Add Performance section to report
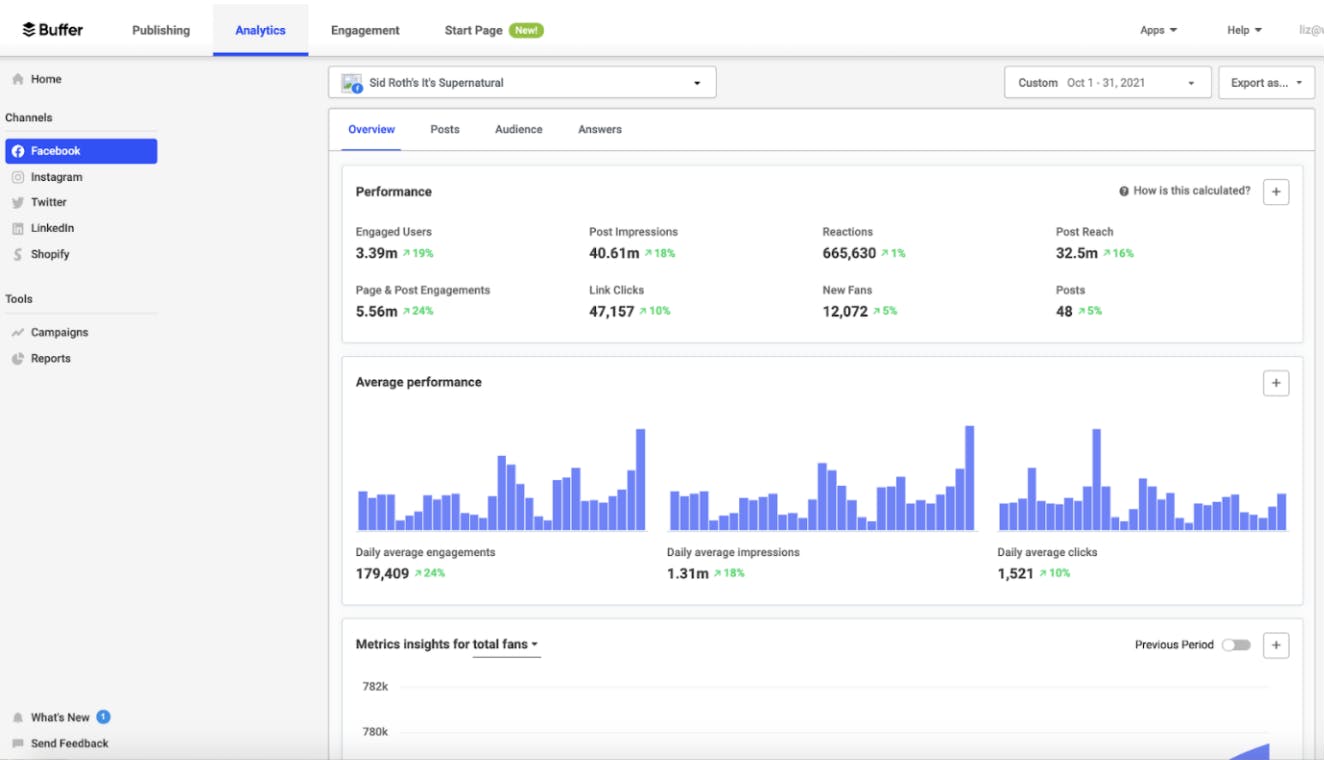Viewport: 1332px width, 760px height. click(1276, 192)
